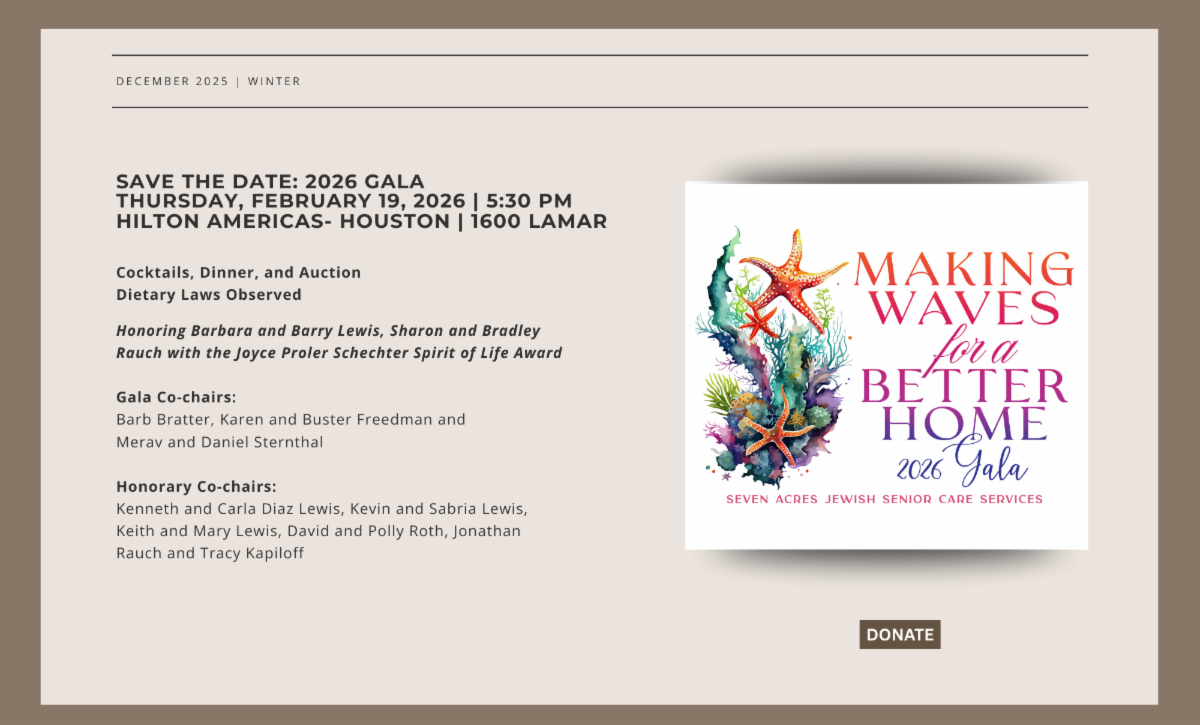Screen dimensions: 1200x725
Task: Click the 'Joyce Proler Schechter Spirit of Life Award' line
Action: 339,353
